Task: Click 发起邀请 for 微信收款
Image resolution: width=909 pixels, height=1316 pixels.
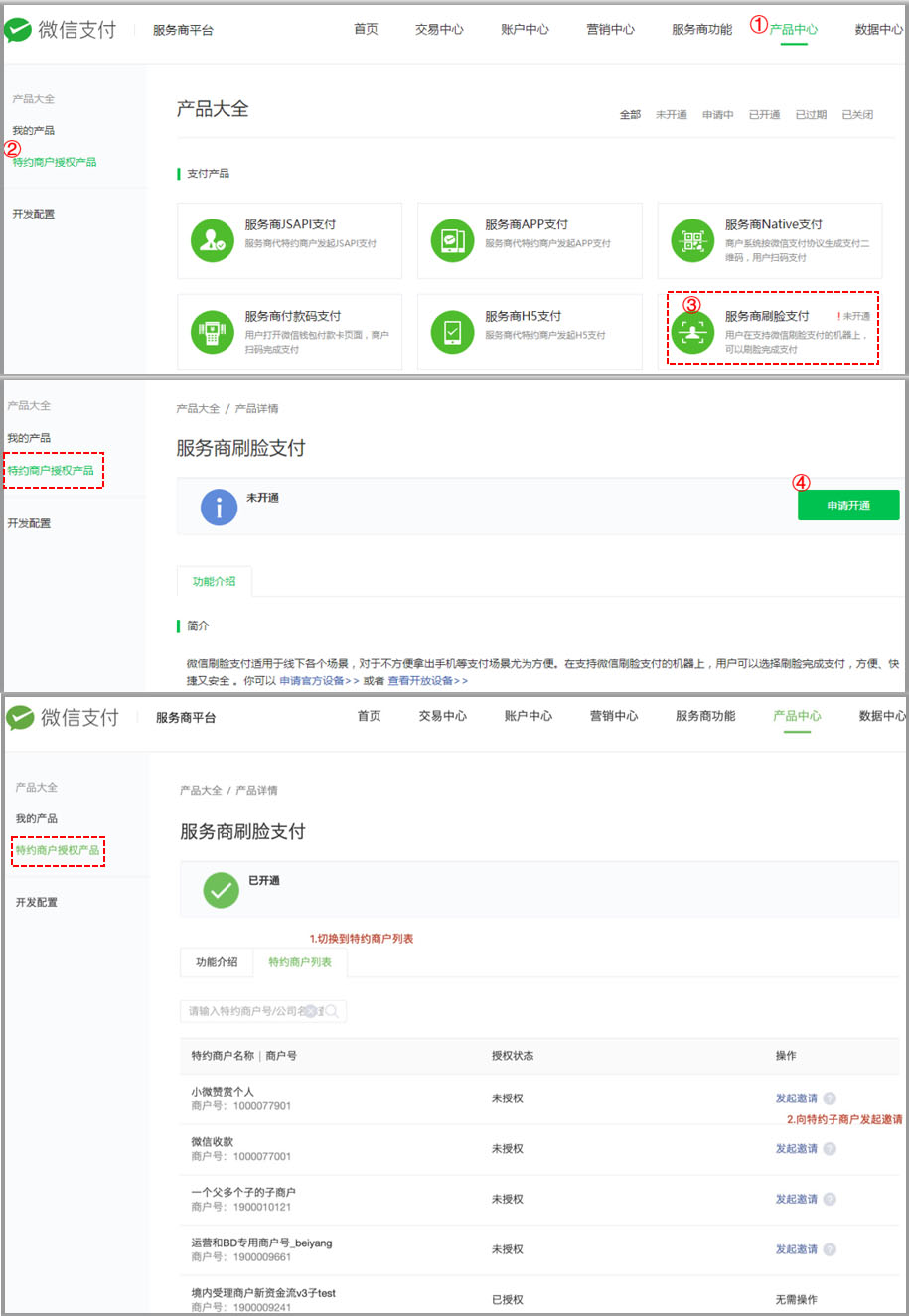Action: pyautogui.click(x=797, y=1149)
